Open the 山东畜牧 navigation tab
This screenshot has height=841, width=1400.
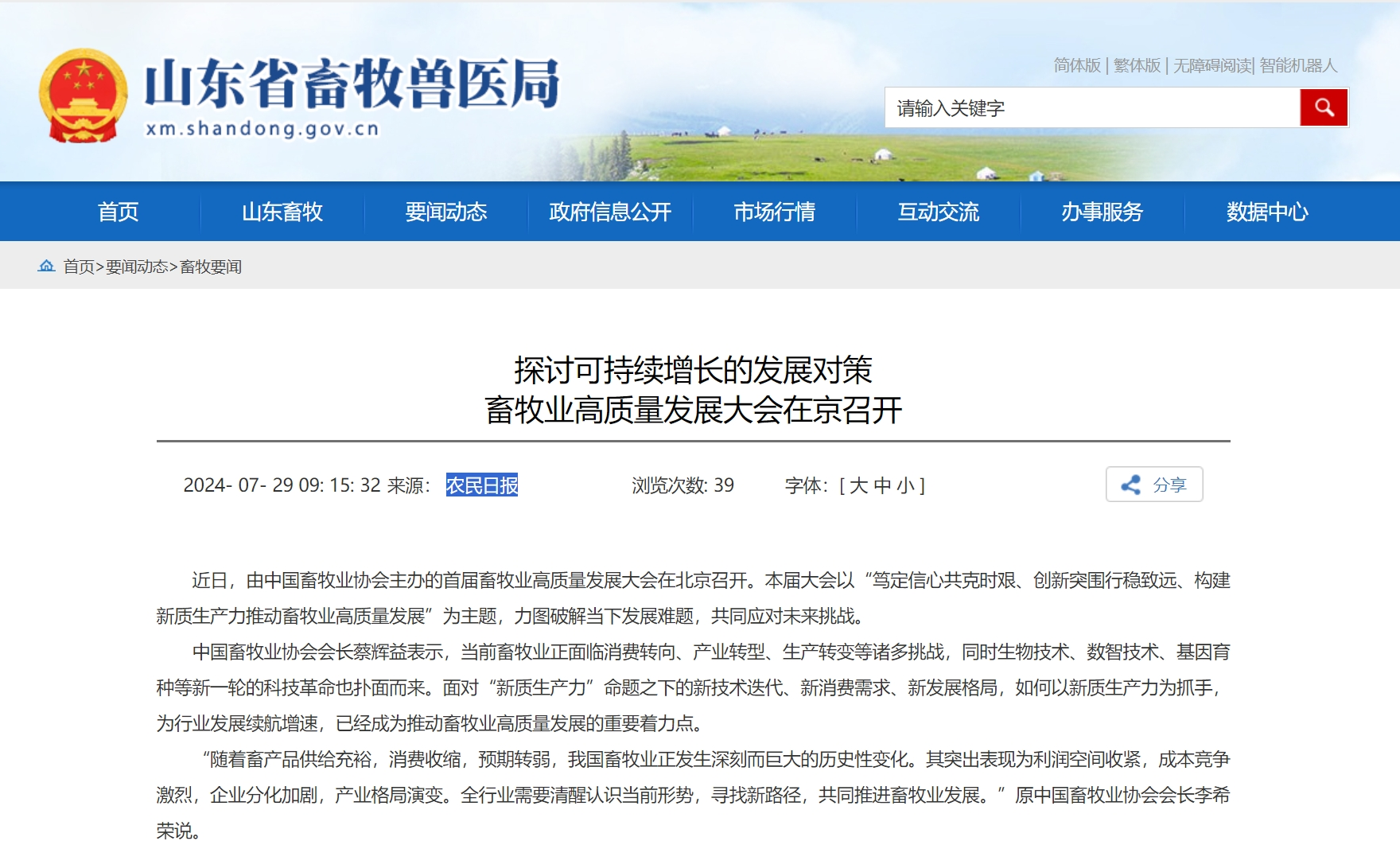tap(282, 212)
